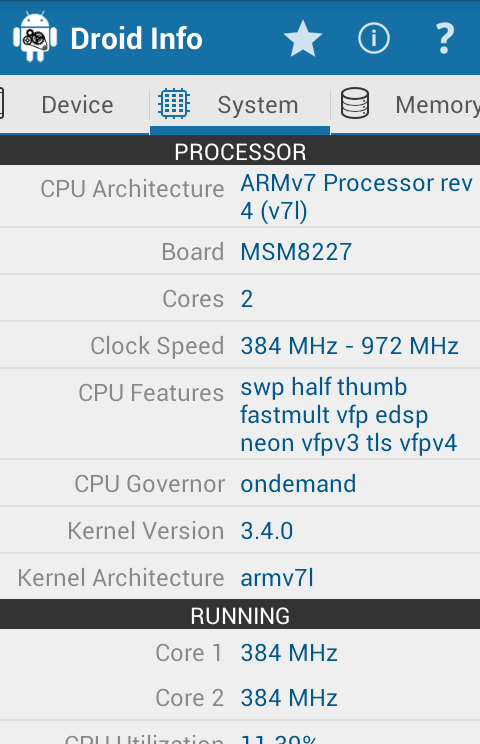The height and width of the screenshot is (744, 480).
Task: Click the star favorite icon
Action: 303,38
